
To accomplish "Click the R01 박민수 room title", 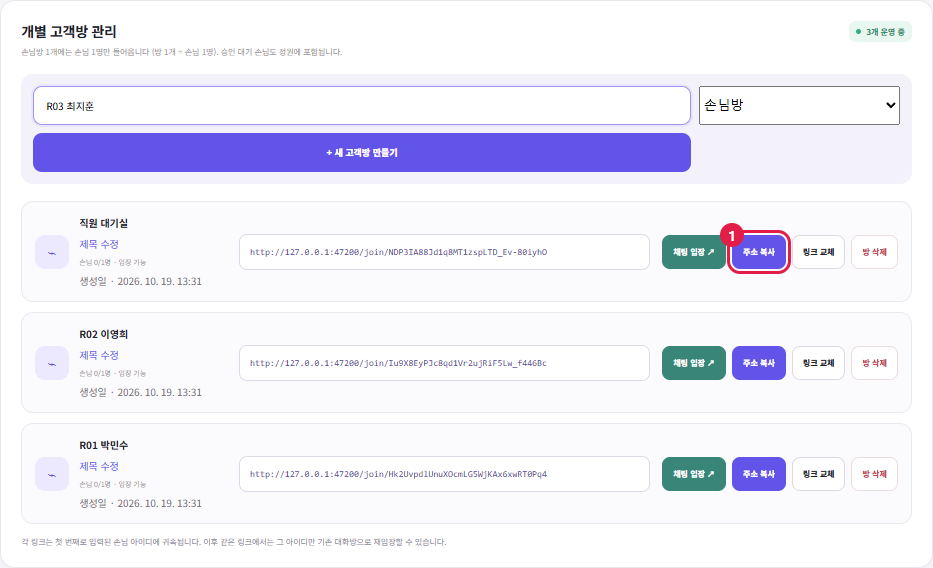I will (104, 445).
